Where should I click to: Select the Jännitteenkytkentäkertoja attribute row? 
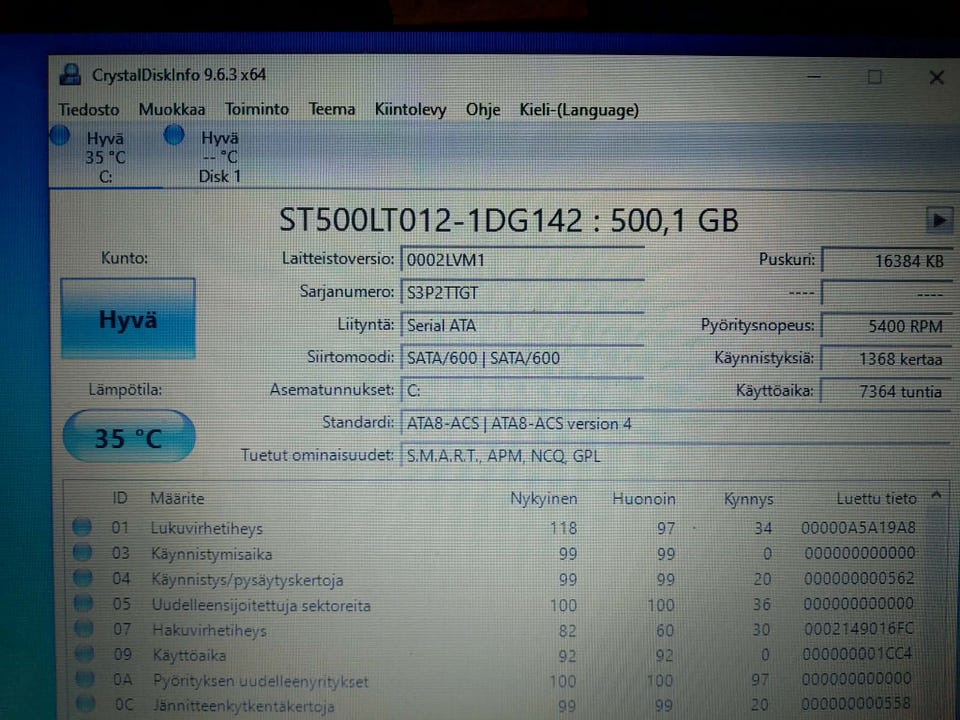pyautogui.click(x=495, y=705)
